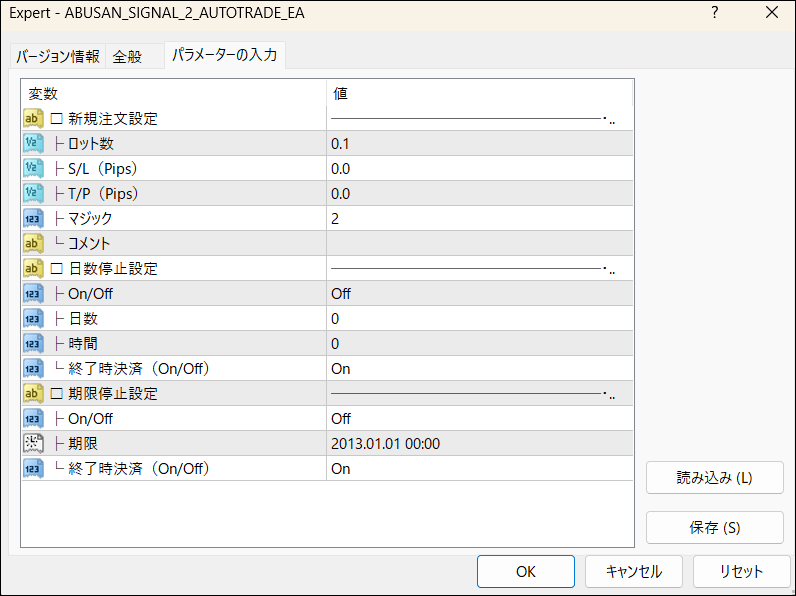Click the help question mark button
The width and height of the screenshot is (796, 596).
pyautogui.click(x=715, y=13)
